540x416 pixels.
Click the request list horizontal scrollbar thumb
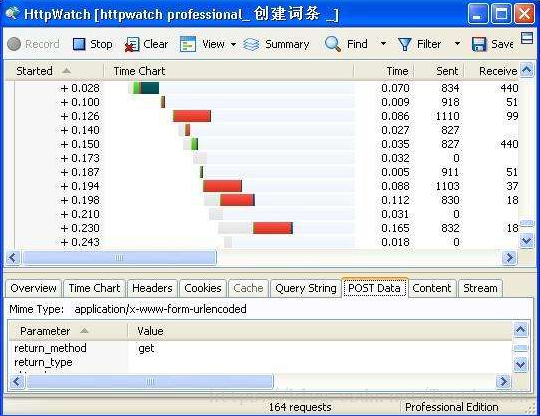point(119,258)
